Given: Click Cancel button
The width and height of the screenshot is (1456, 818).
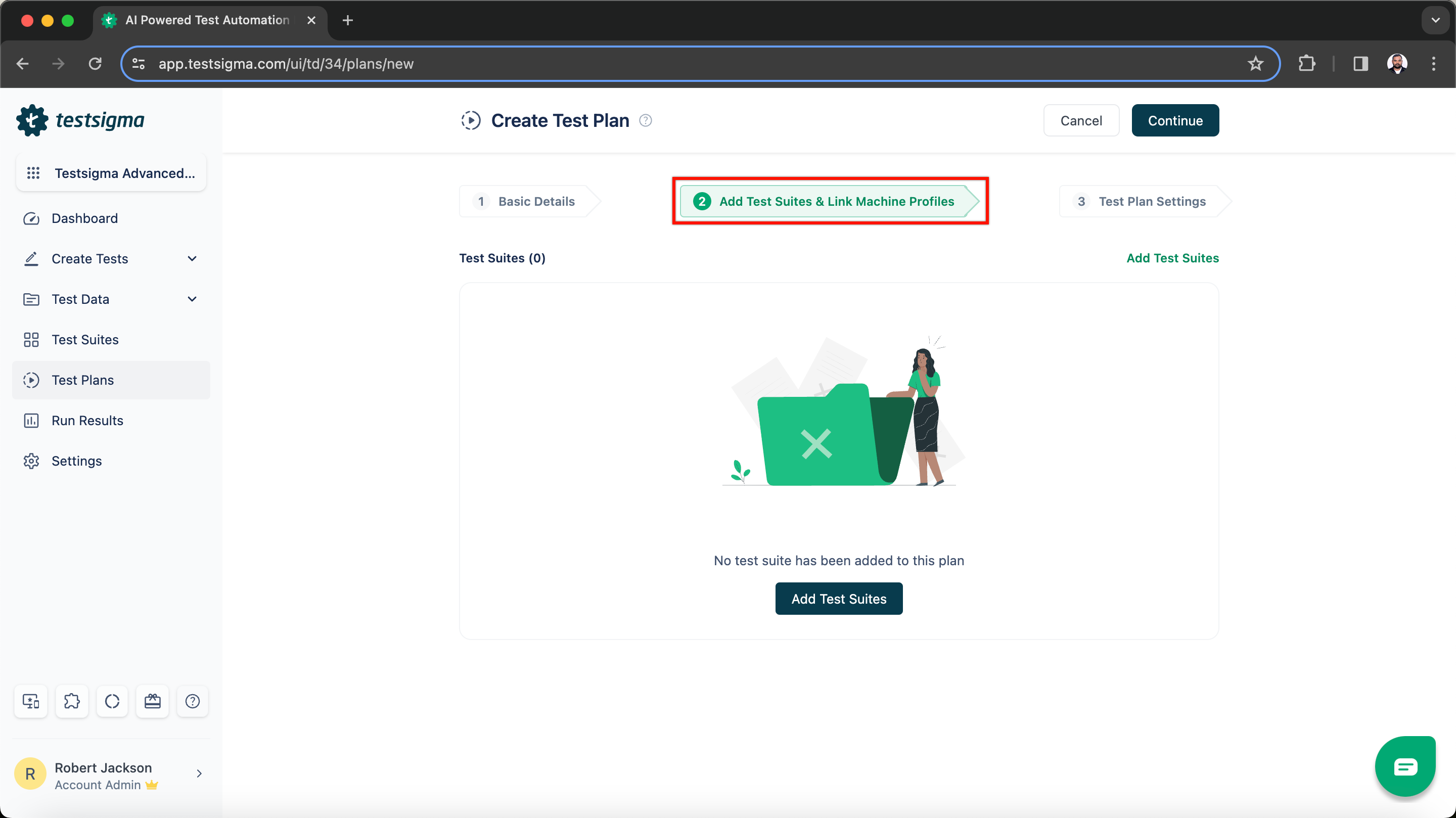Looking at the screenshot, I should [1081, 120].
